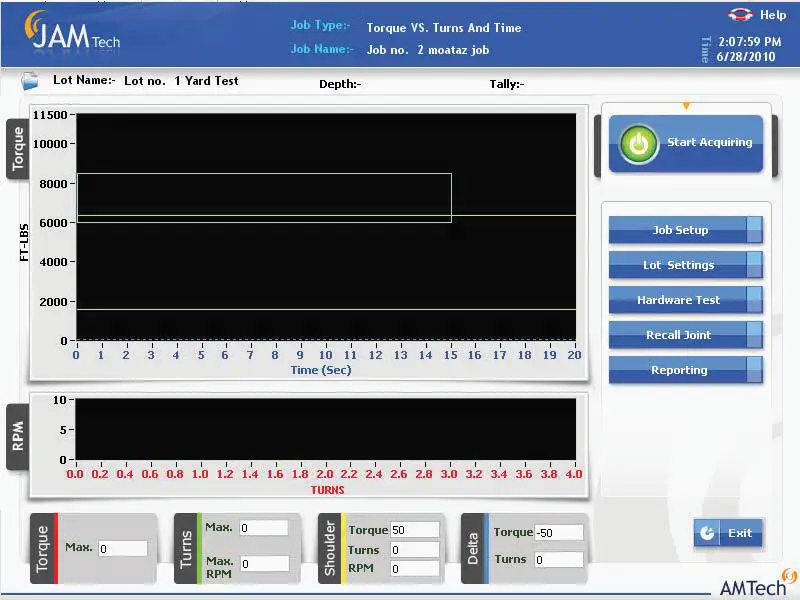Click the 'Job Name:-' label
The width and height of the screenshot is (800, 600).
click(322, 49)
